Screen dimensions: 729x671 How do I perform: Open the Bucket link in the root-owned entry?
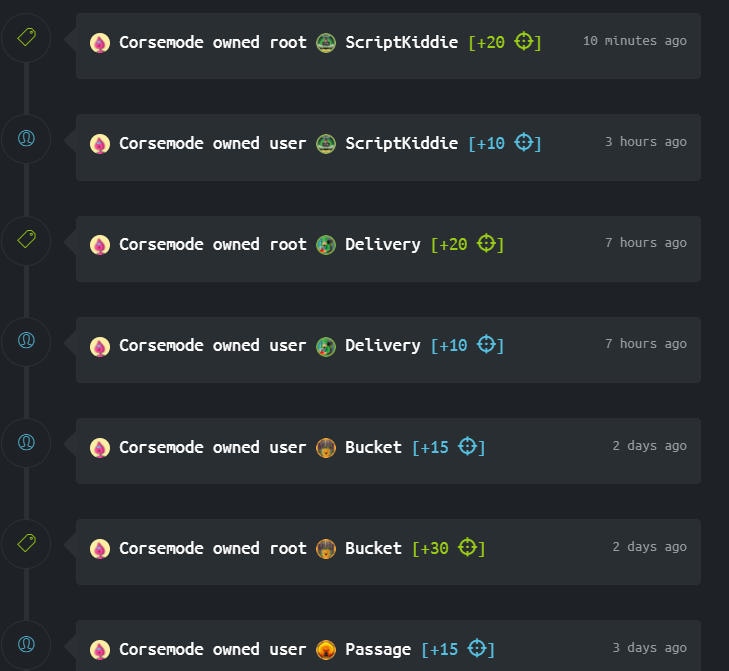[373, 548]
